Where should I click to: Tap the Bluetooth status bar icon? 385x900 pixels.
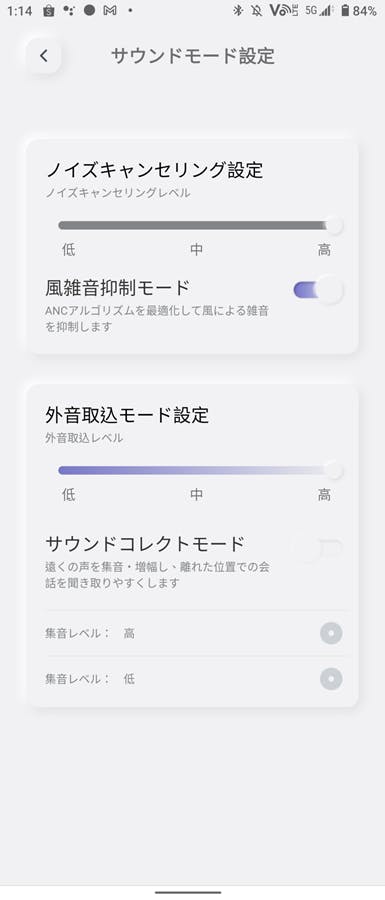coord(238,10)
